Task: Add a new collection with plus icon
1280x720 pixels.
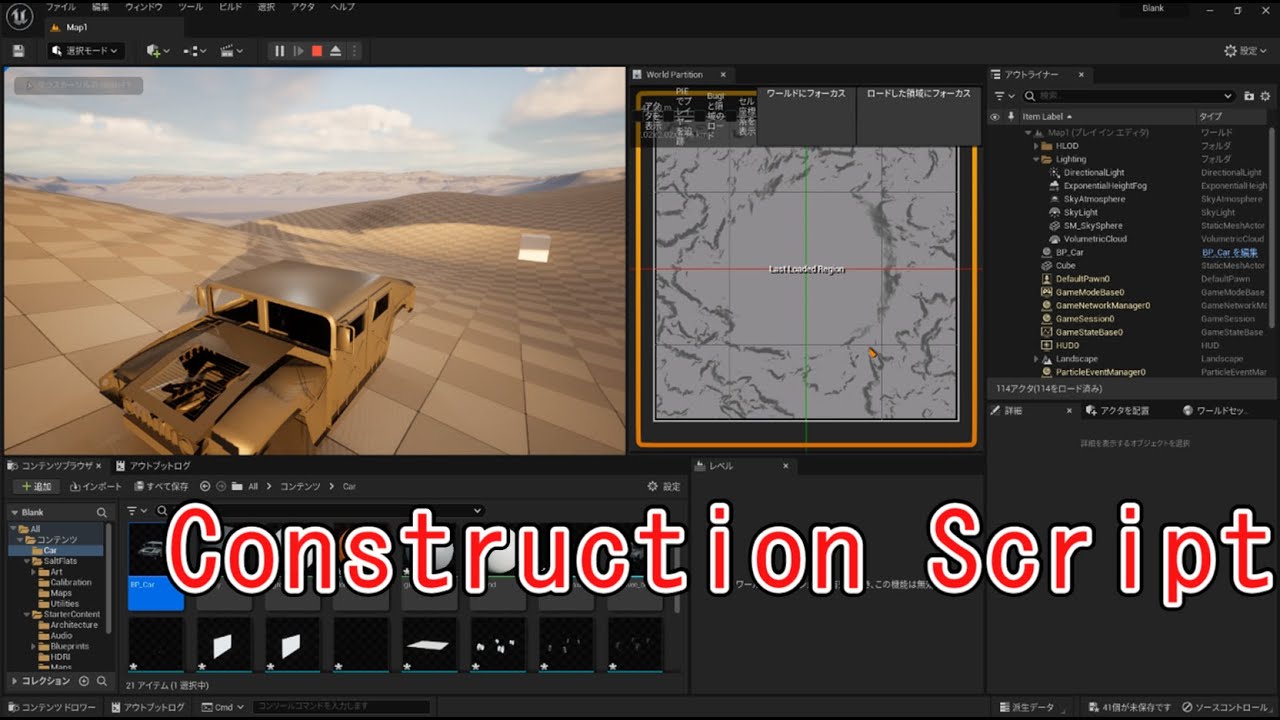Action: click(x=84, y=681)
